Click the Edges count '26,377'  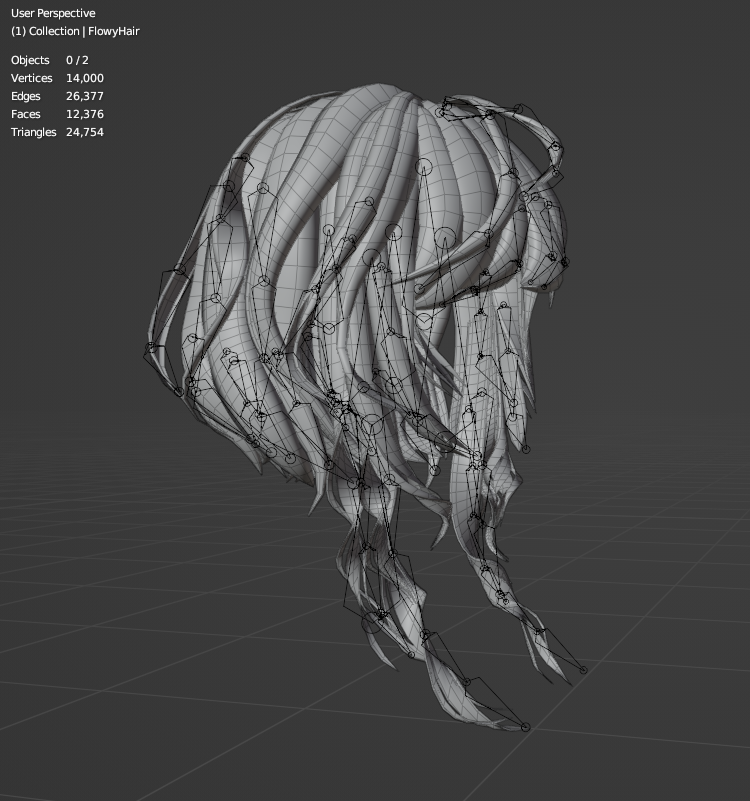coord(85,96)
